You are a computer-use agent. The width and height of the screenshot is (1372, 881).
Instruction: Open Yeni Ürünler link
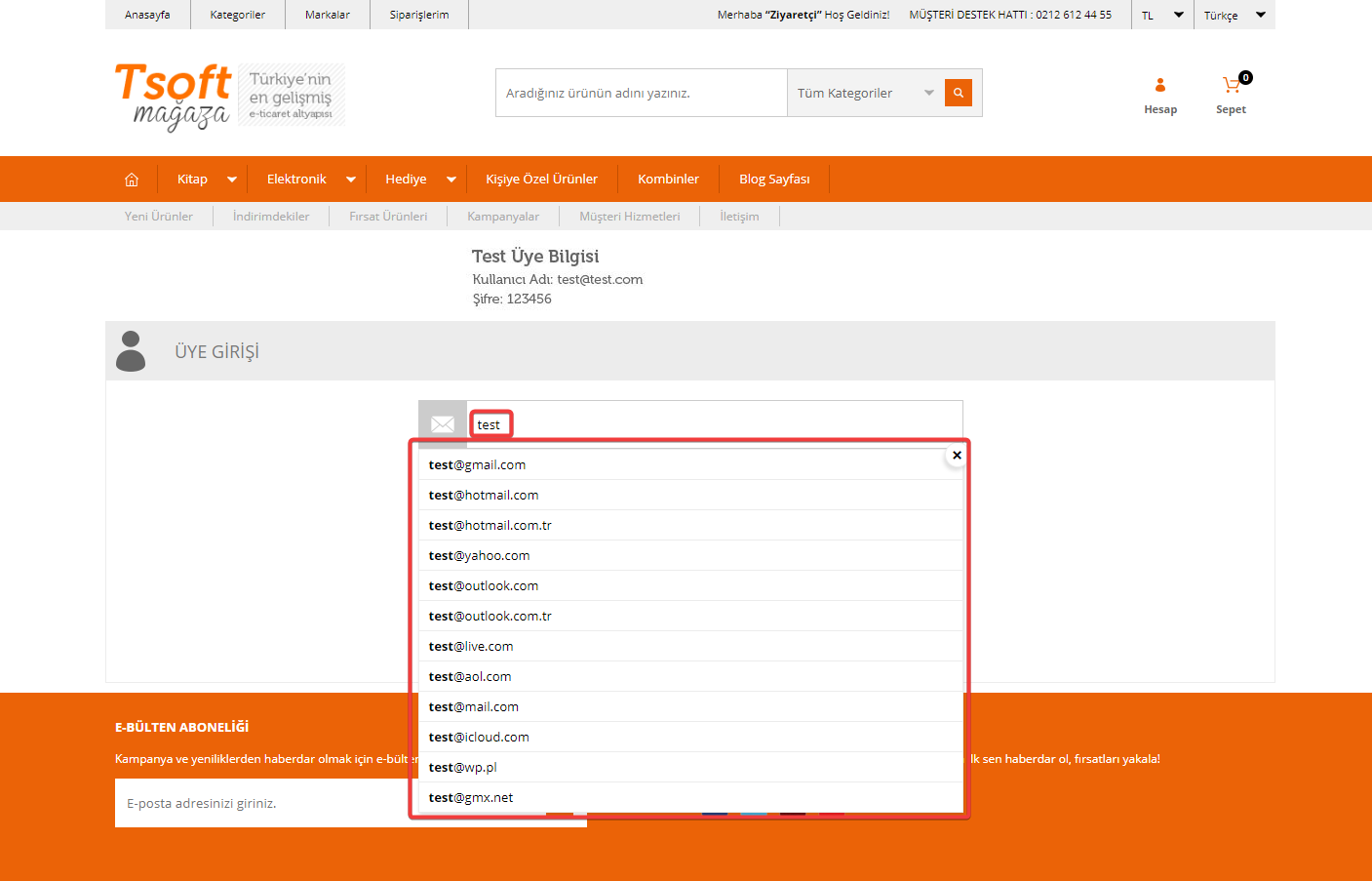(159, 217)
